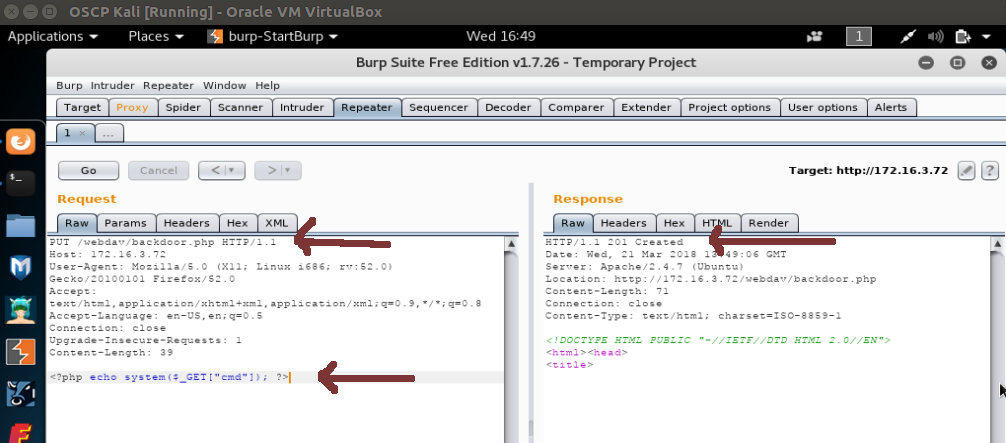Switch to the Proxy tab
This screenshot has height=443, width=1006.
pyautogui.click(x=133, y=107)
